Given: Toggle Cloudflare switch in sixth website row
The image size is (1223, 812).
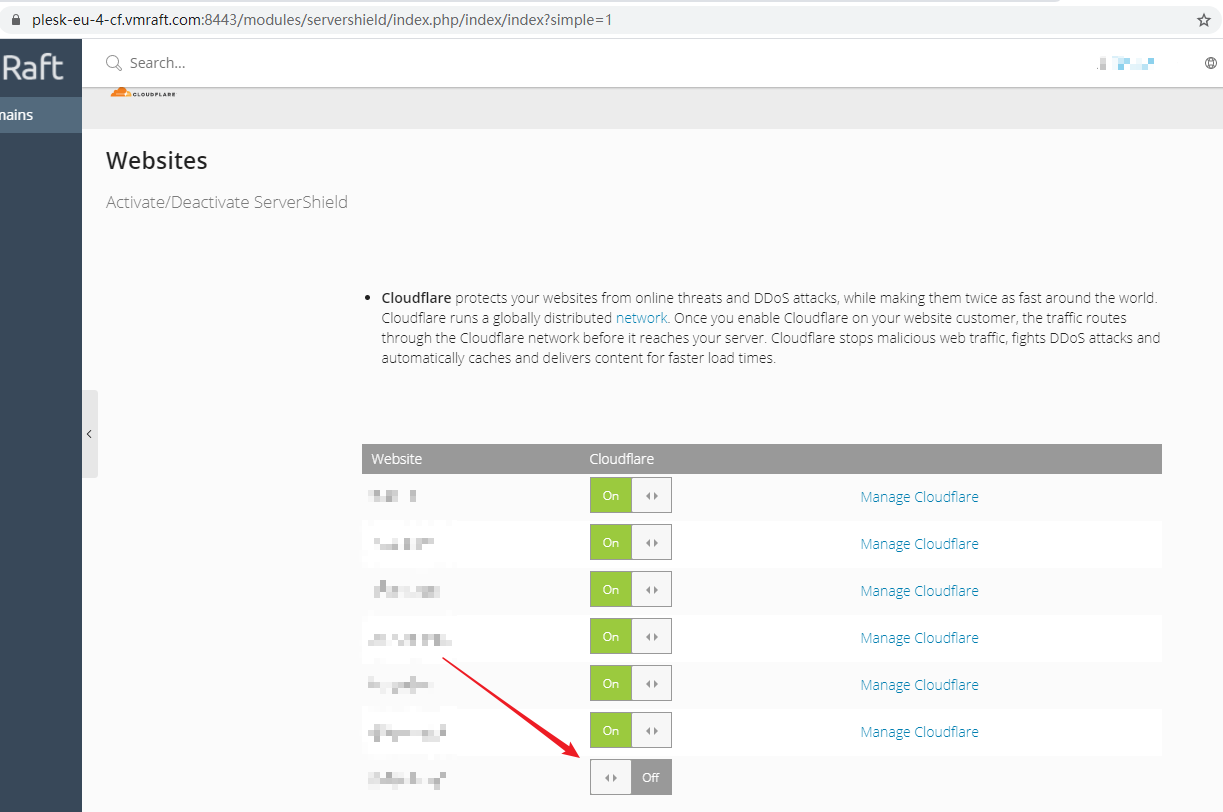Looking at the screenshot, I should (x=631, y=730).
